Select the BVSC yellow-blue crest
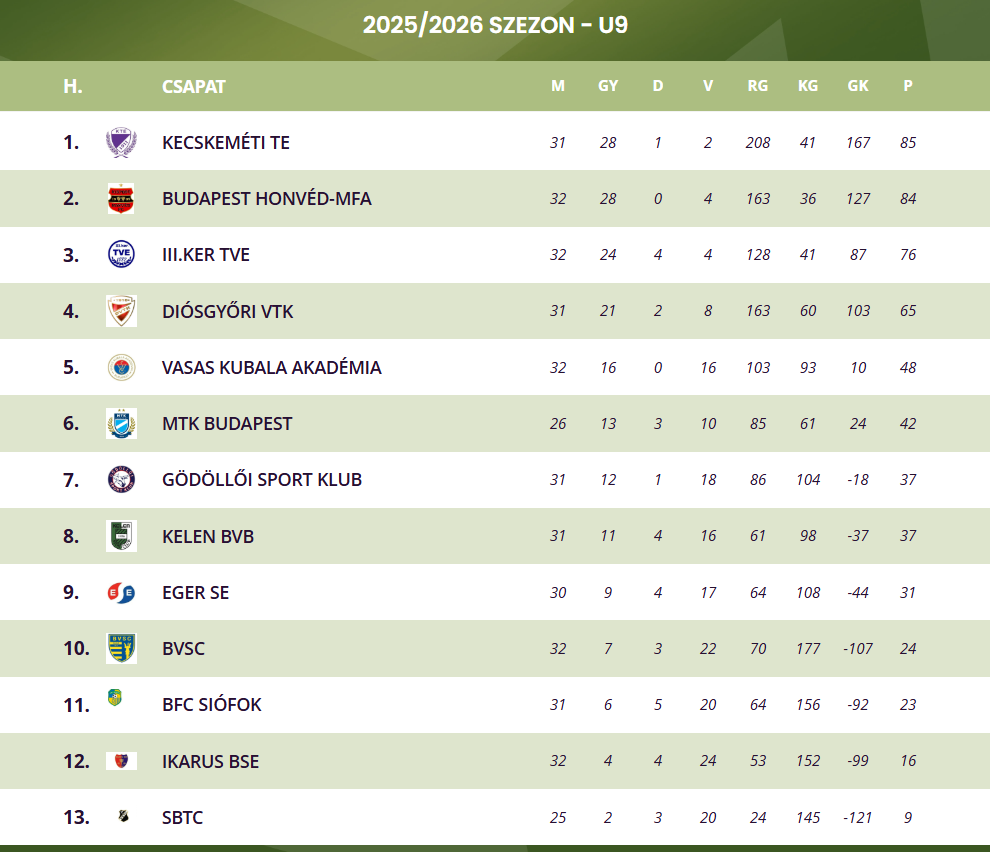Viewport: 990px width, 852px height. point(121,648)
